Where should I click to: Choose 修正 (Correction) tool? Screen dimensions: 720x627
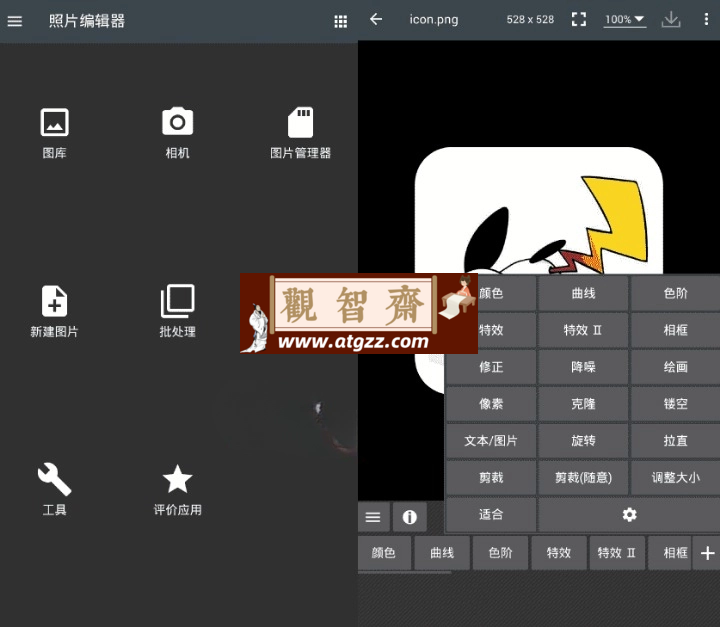[x=491, y=367]
